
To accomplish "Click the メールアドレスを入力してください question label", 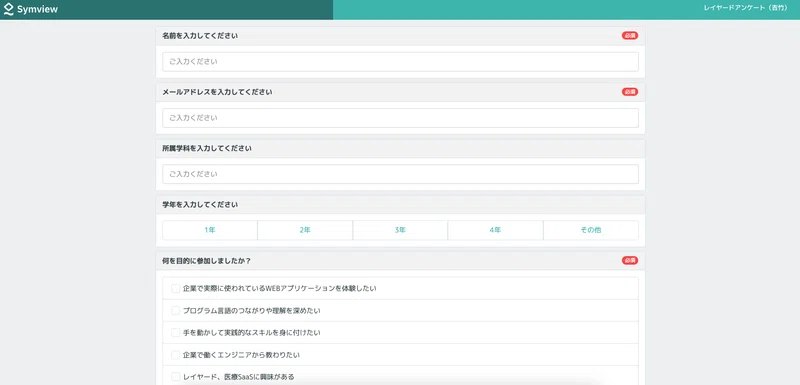I will tap(217, 92).
